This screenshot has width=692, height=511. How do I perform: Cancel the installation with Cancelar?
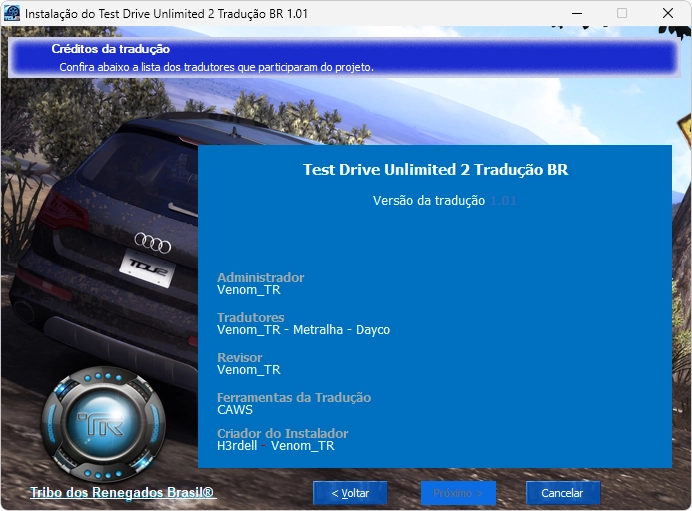tap(563, 493)
